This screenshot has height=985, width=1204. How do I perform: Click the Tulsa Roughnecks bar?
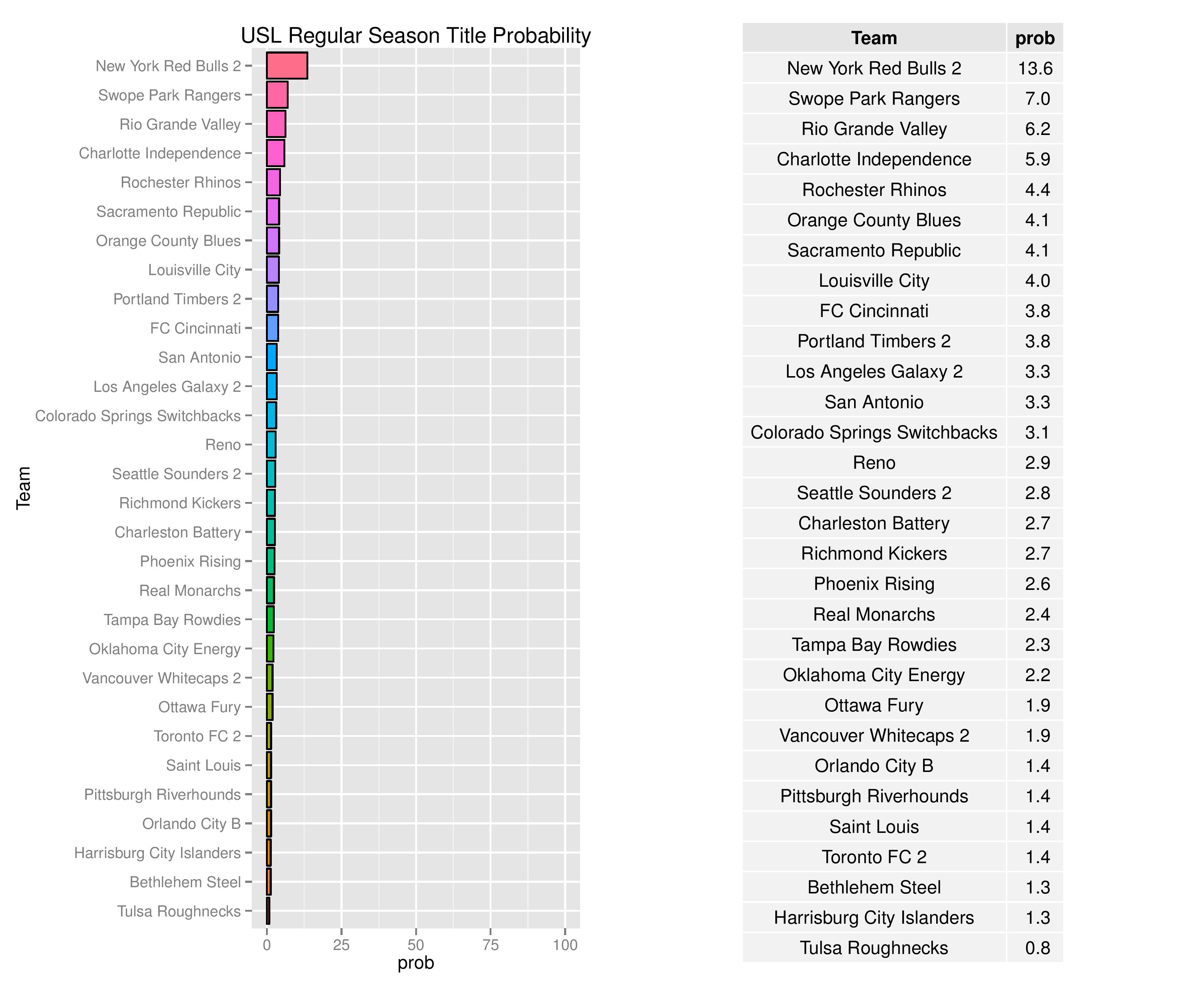(x=268, y=911)
